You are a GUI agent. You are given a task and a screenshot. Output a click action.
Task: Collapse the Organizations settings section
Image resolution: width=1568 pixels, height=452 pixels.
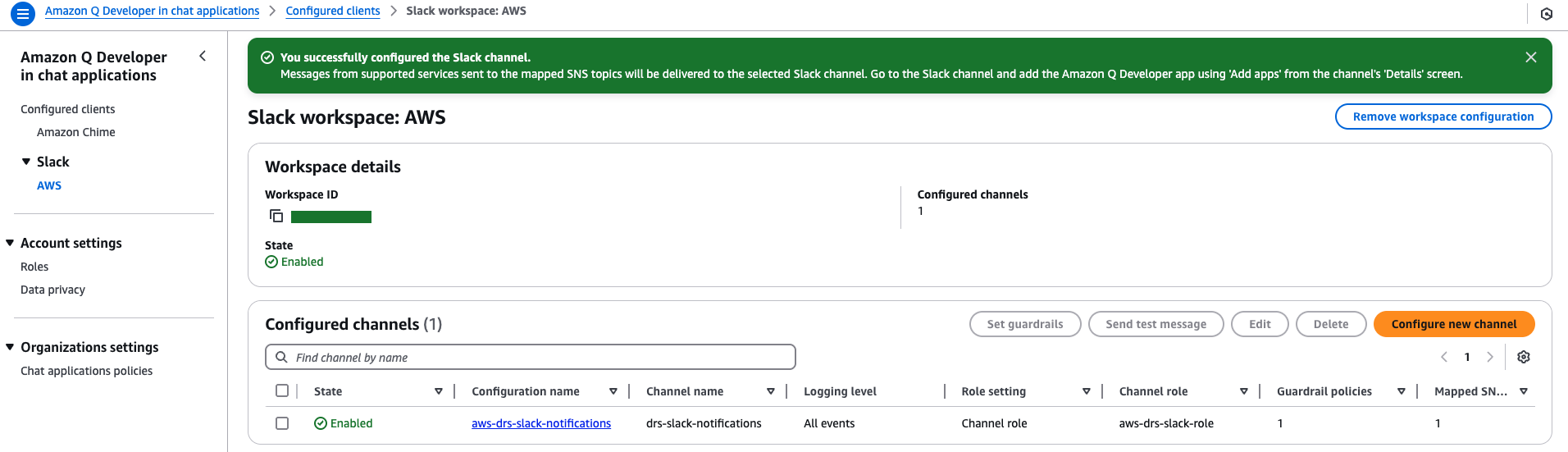[x=10, y=348]
